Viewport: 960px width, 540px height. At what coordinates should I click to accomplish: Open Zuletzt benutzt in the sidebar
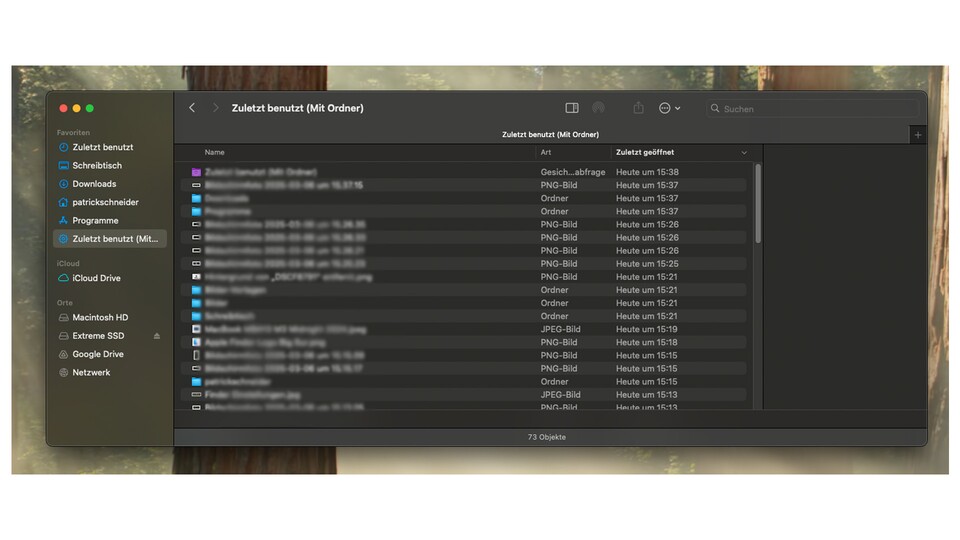tap(102, 147)
